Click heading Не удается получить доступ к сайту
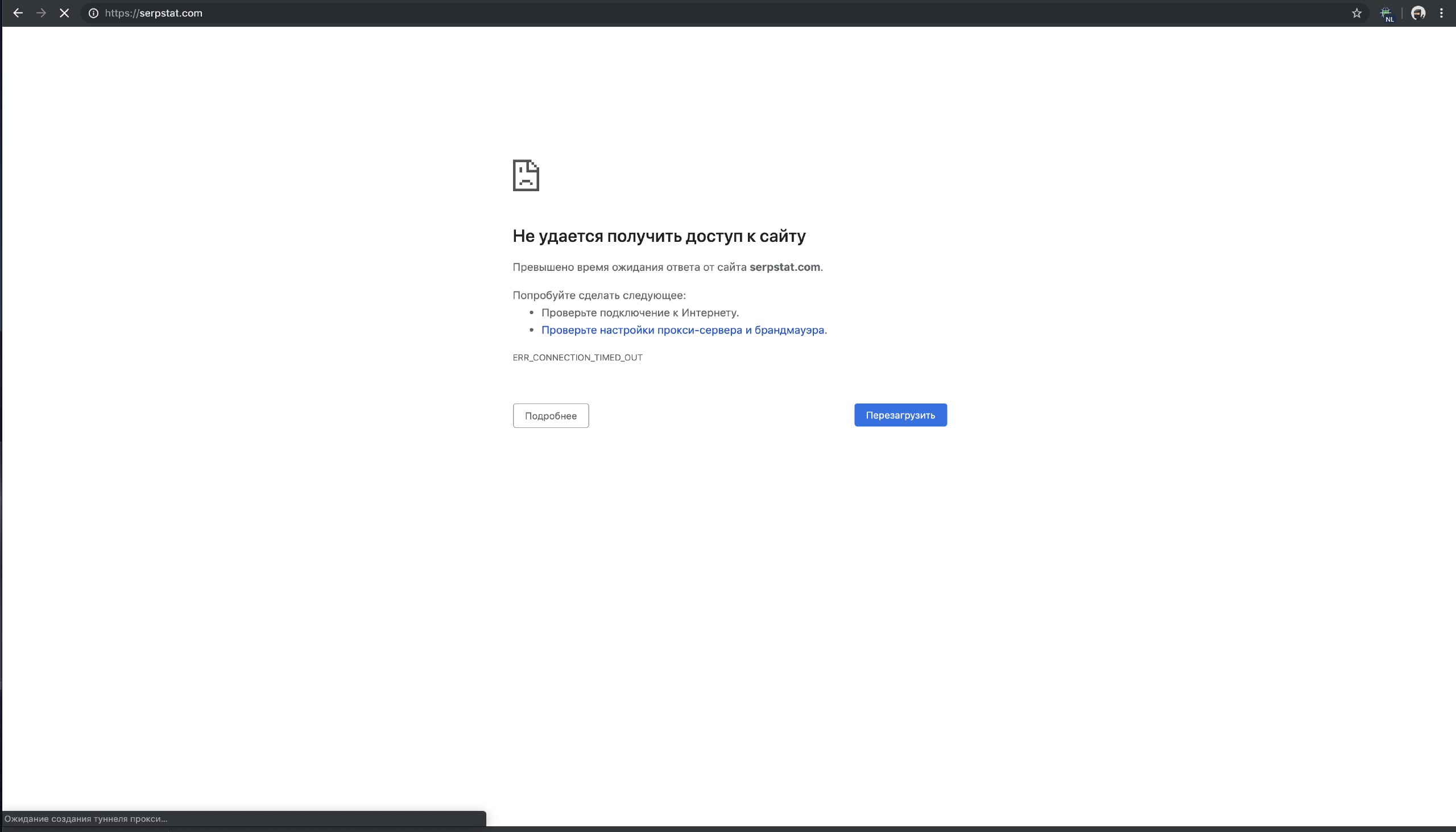The image size is (1456, 832). (x=659, y=236)
